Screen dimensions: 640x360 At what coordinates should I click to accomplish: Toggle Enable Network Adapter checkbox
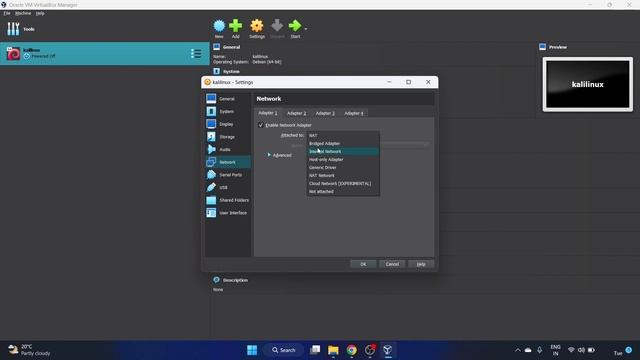(x=261, y=125)
